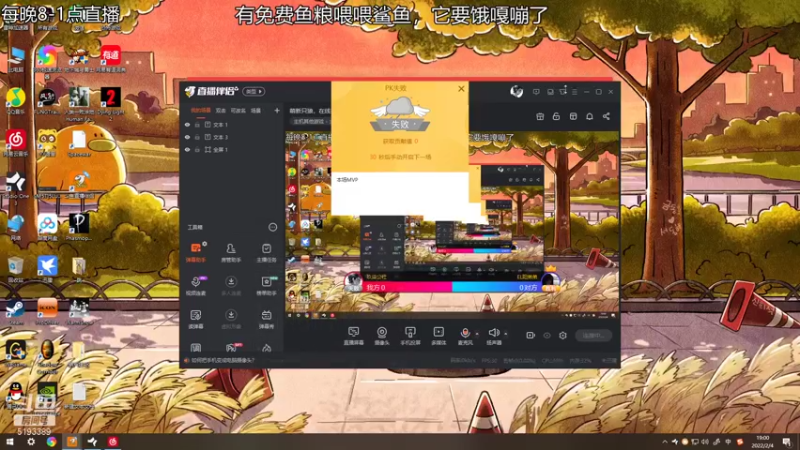Add a 多媒体 media source
This screenshot has width=800, height=450.
point(439,336)
